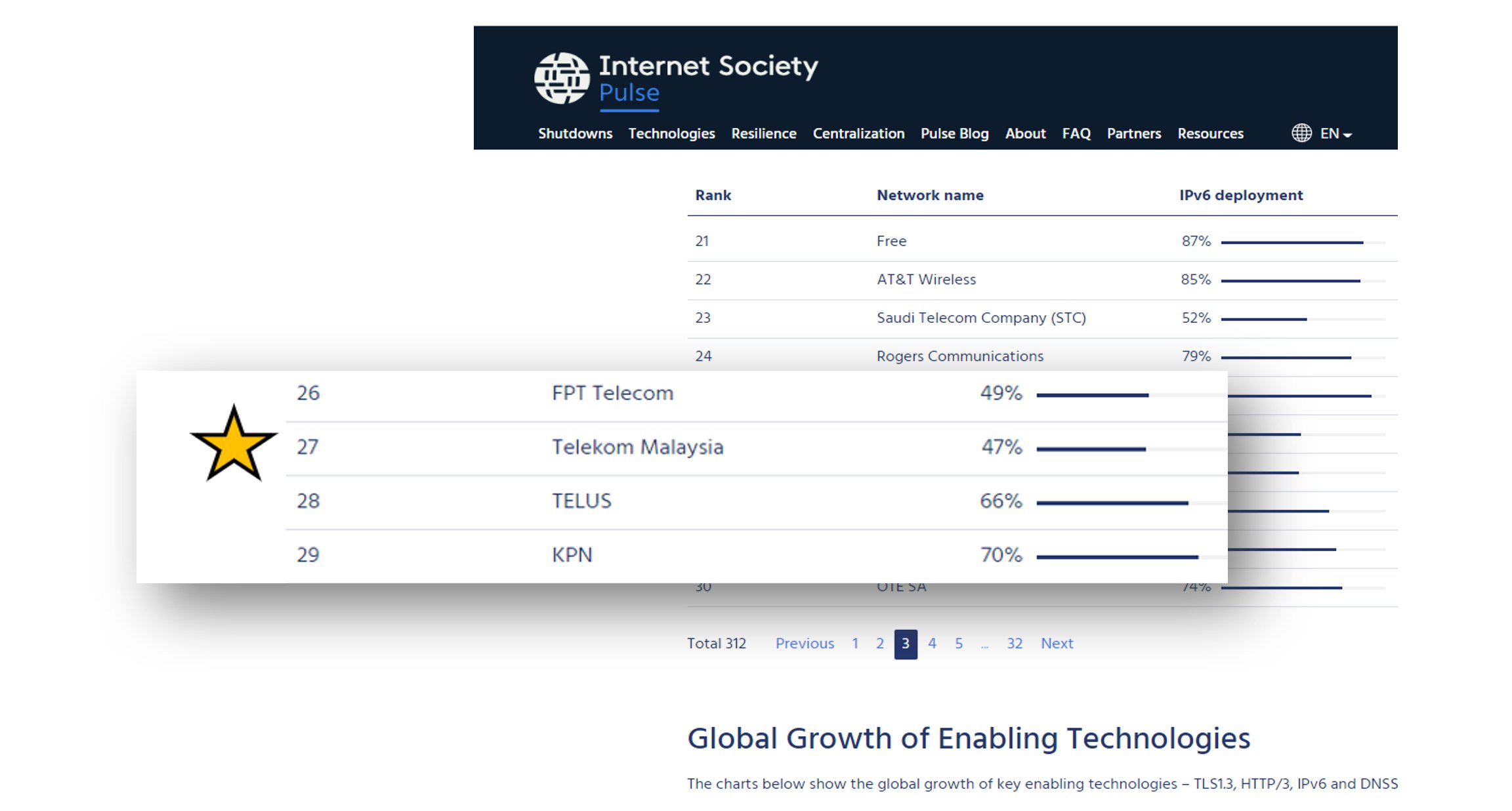The width and height of the screenshot is (1512, 811).
Task: Jump to page 32 of the table
Action: coord(1015,644)
